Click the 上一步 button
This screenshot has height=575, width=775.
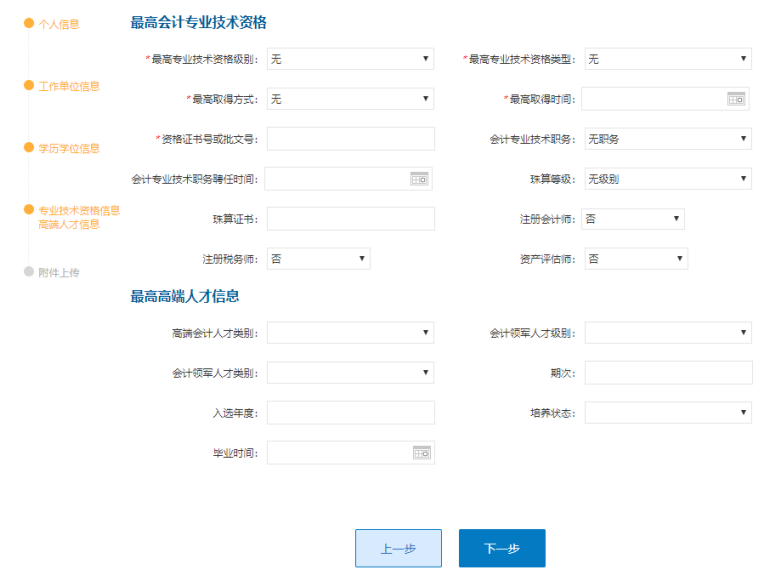(398, 548)
